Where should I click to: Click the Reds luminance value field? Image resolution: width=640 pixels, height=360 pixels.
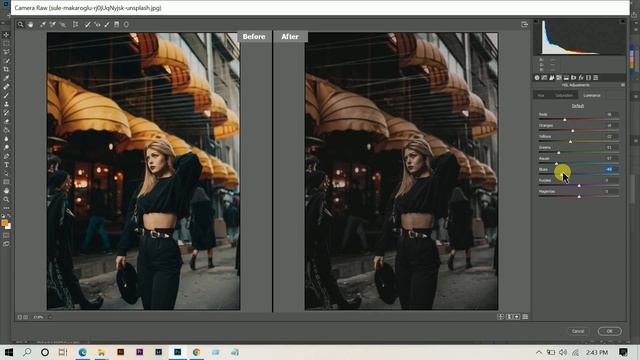tap(610, 115)
